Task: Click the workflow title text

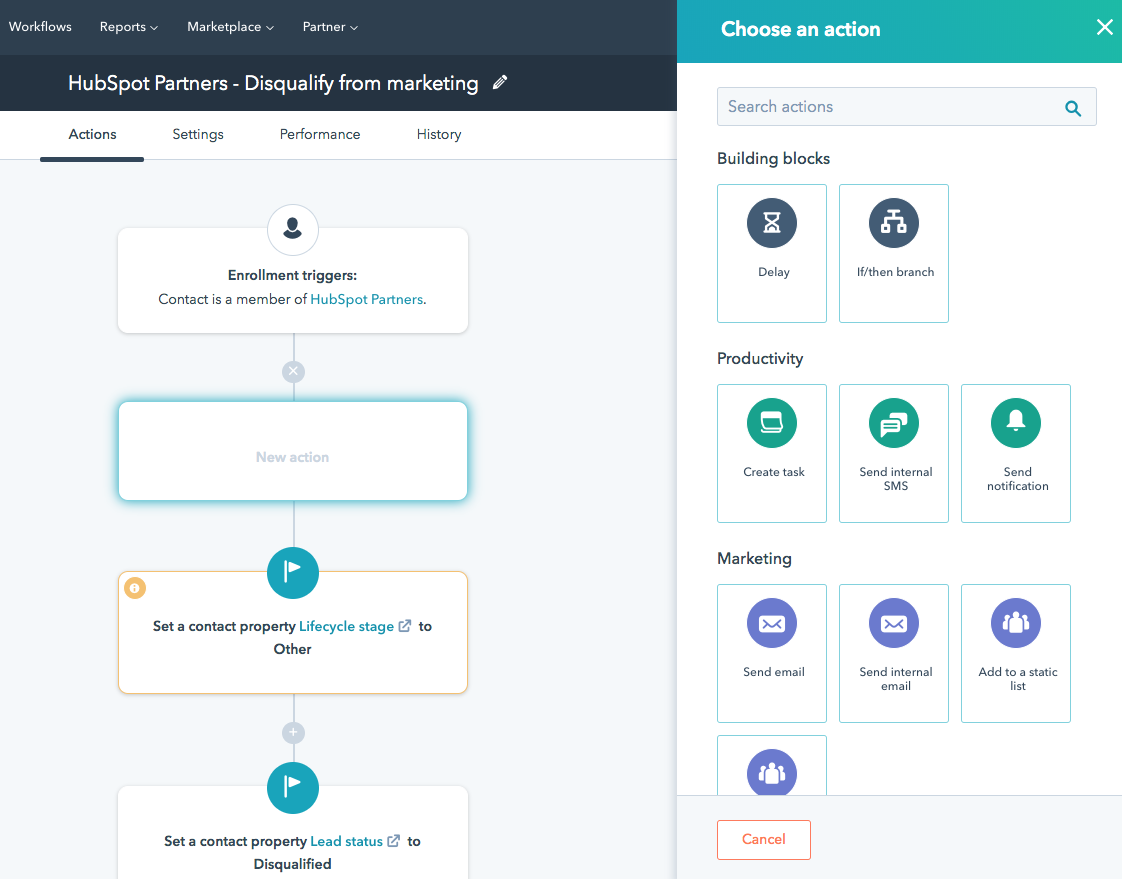Action: tap(273, 83)
